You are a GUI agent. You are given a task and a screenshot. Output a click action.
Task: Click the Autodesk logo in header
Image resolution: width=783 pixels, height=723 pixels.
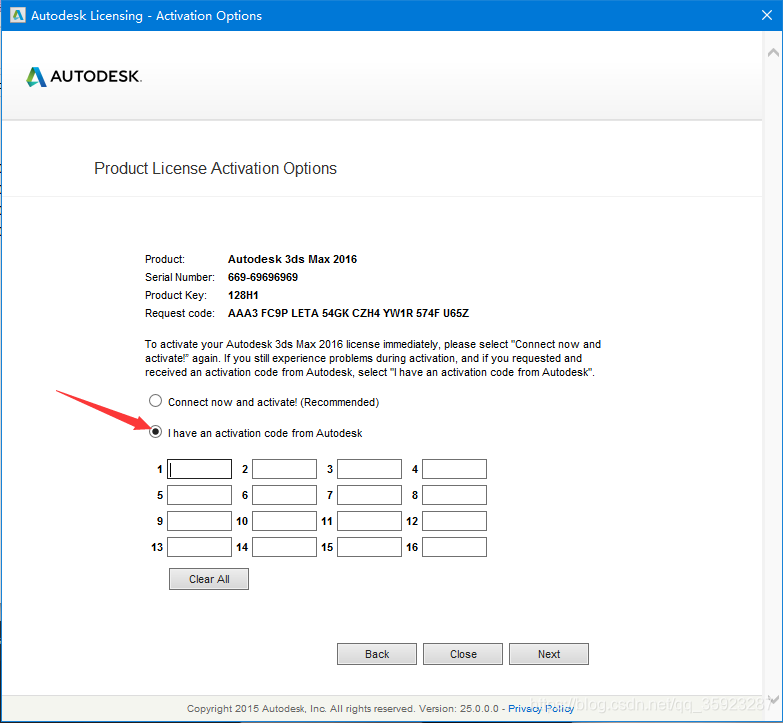tap(84, 77)
